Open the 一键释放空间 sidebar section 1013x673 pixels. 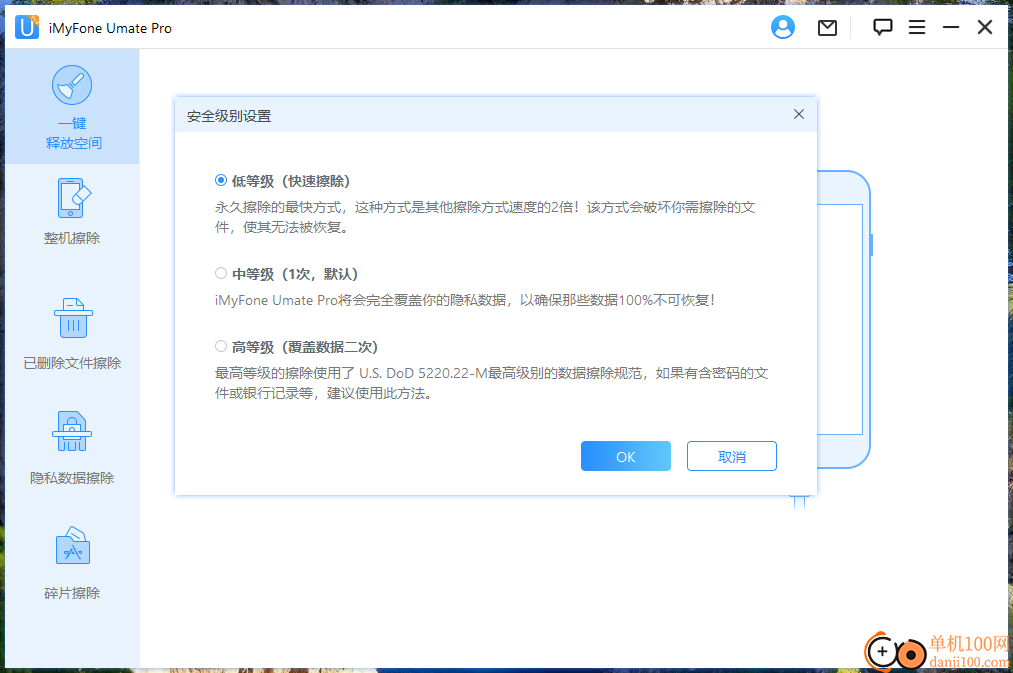coord(72,107)
